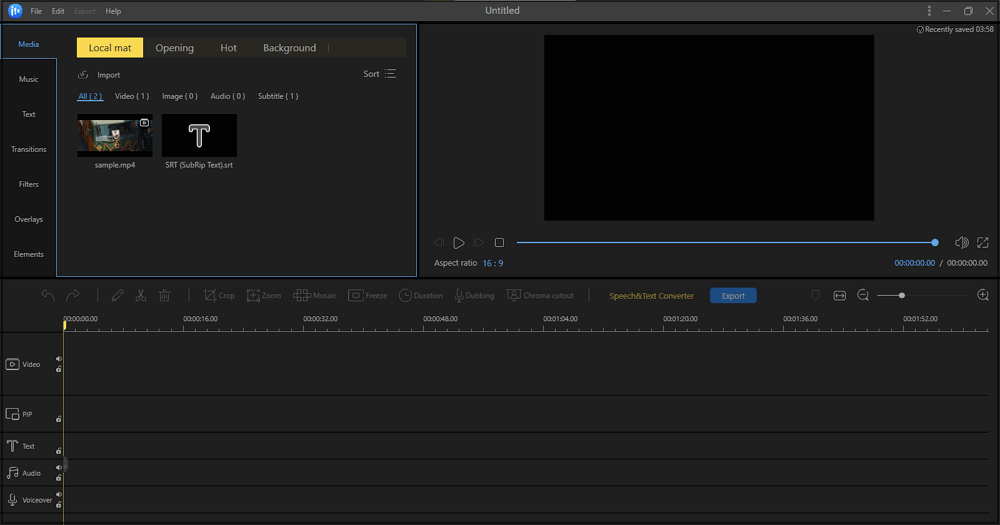
Task: Click the Undo arrow in the timeline toolbar
Action: 47,296
